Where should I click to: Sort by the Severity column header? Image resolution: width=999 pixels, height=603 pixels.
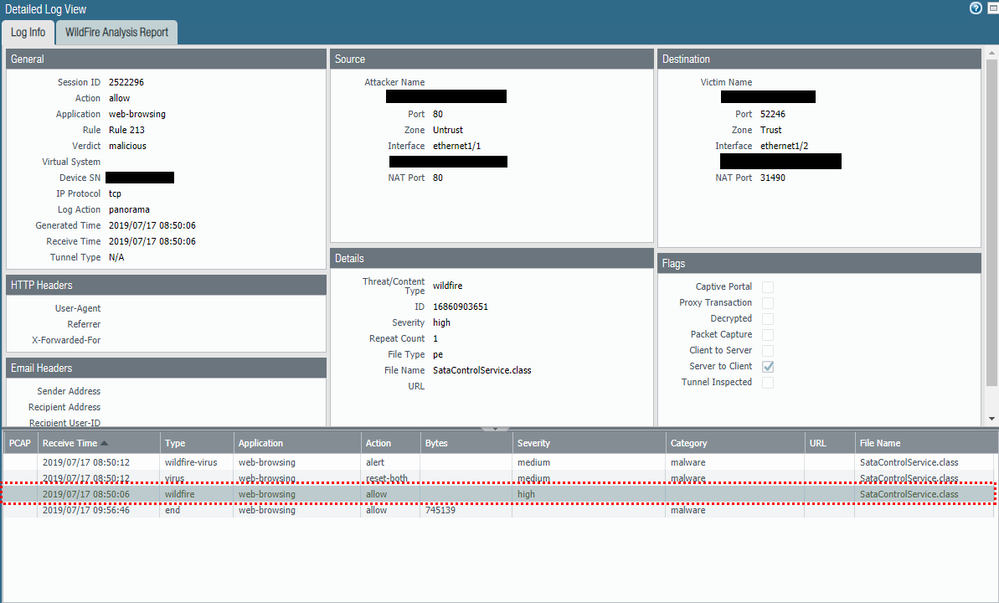[534, 443]
